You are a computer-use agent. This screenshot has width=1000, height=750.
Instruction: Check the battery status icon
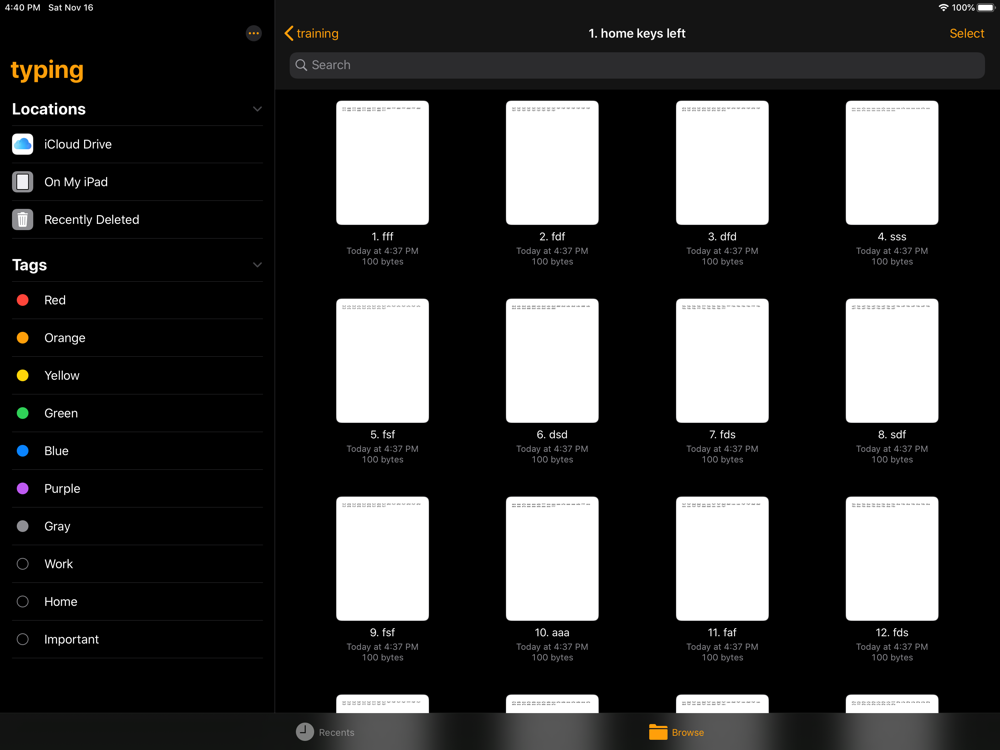click(x=985, y=8)
